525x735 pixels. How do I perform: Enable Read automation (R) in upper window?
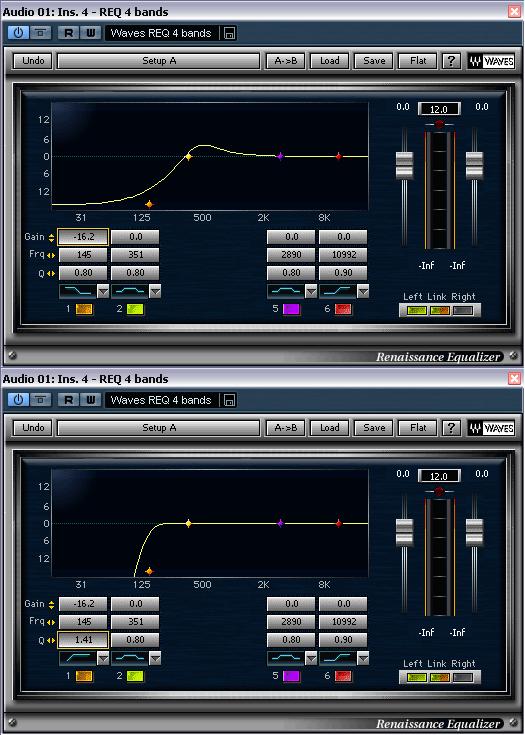click(x=68, y=33)
